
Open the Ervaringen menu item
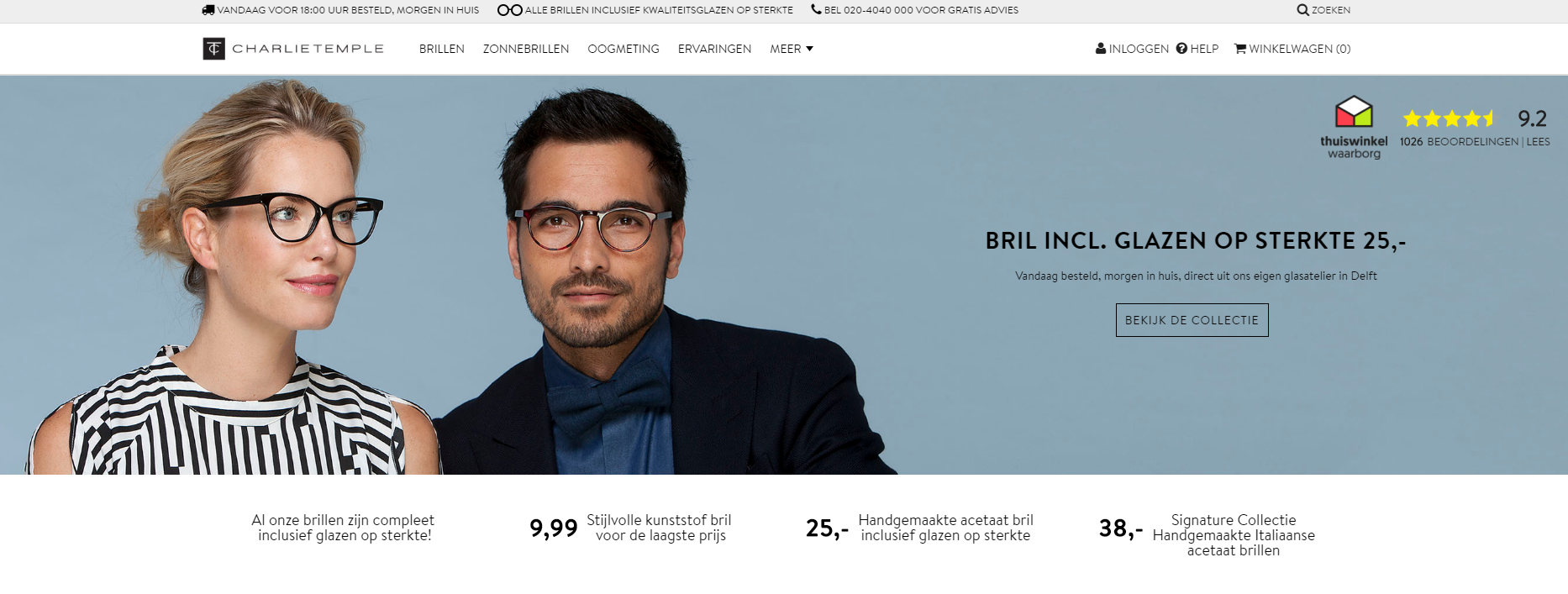(715, 49)
